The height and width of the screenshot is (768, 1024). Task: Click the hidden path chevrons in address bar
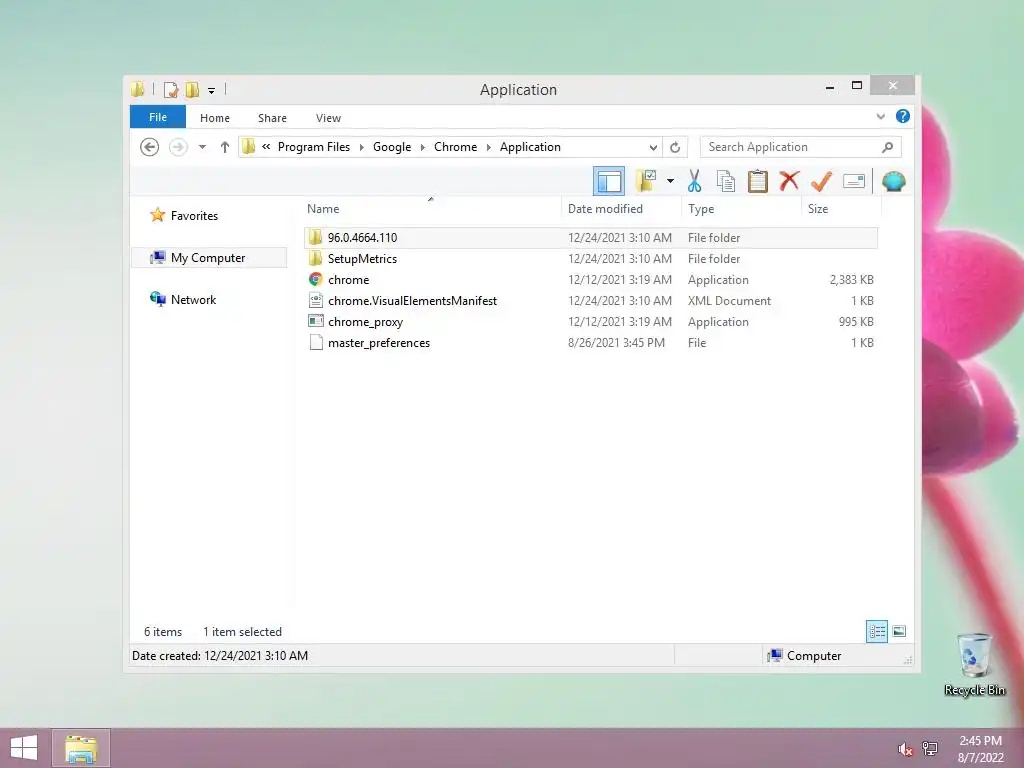point(266,147)
